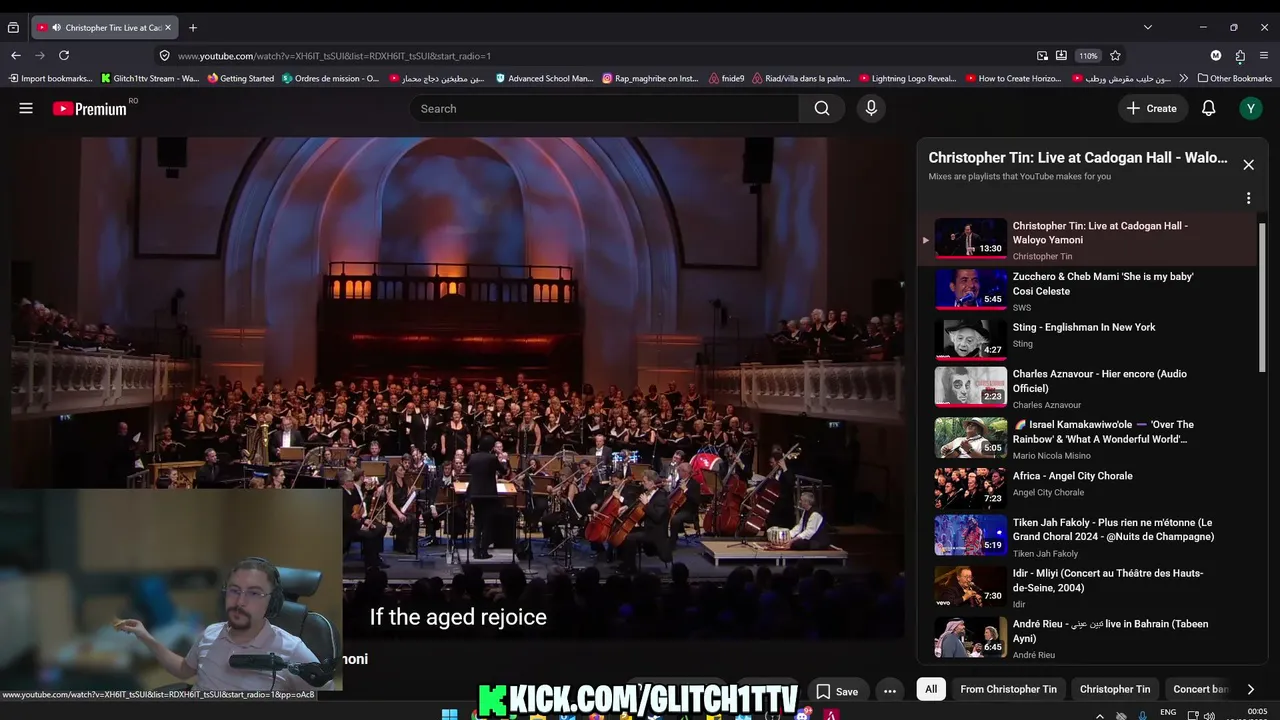Start voice search with the microphone
Screen dimensions: 1280x720
point(871,108)
